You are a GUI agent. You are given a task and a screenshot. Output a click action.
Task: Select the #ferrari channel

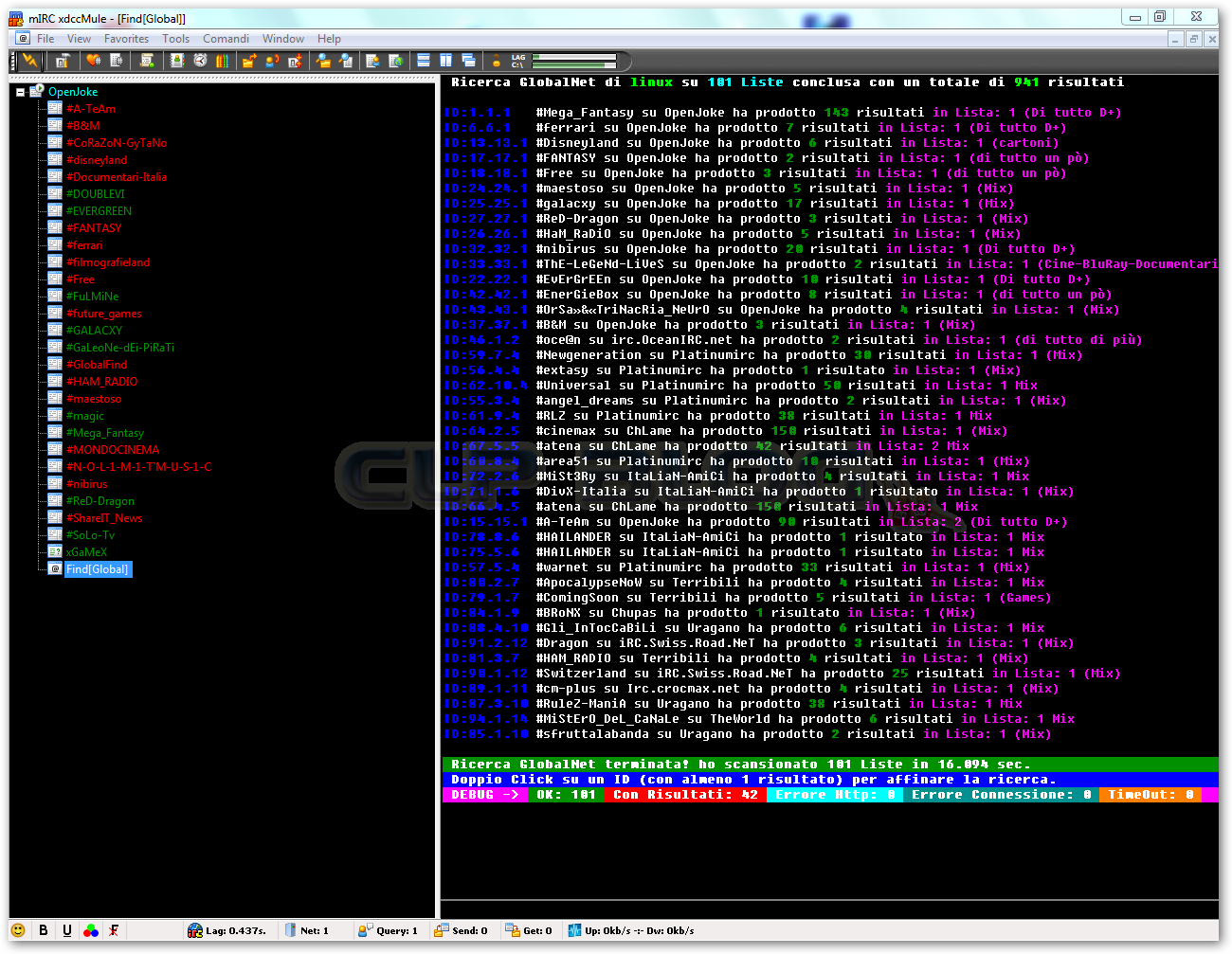84,245
